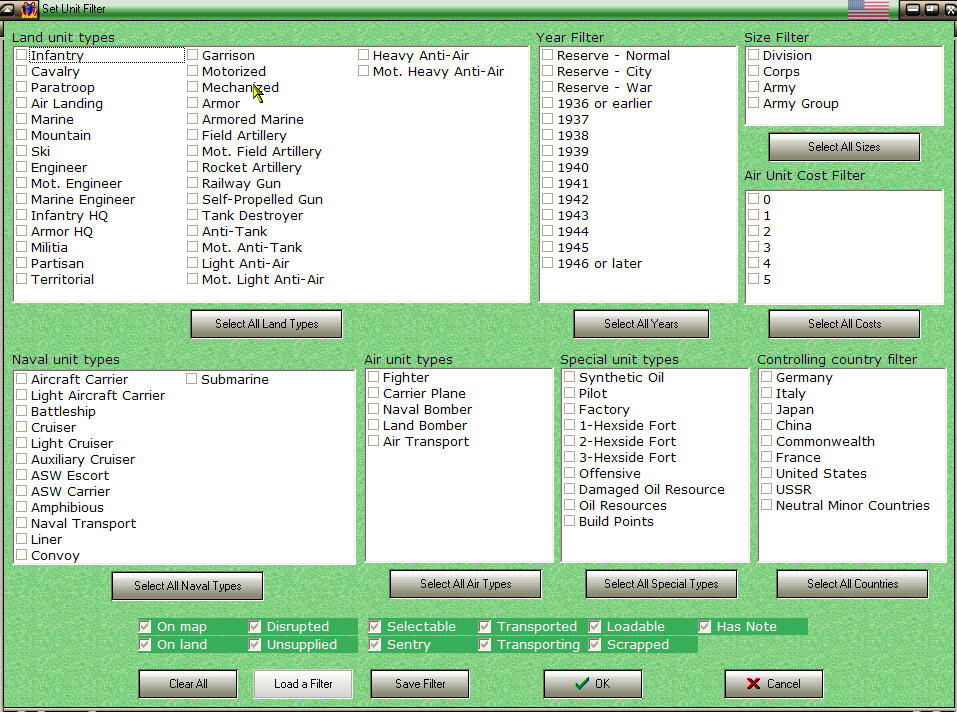The image size is (957, 712).
Task: Click Select All Land Types button
Action: [x=267, y=324]
